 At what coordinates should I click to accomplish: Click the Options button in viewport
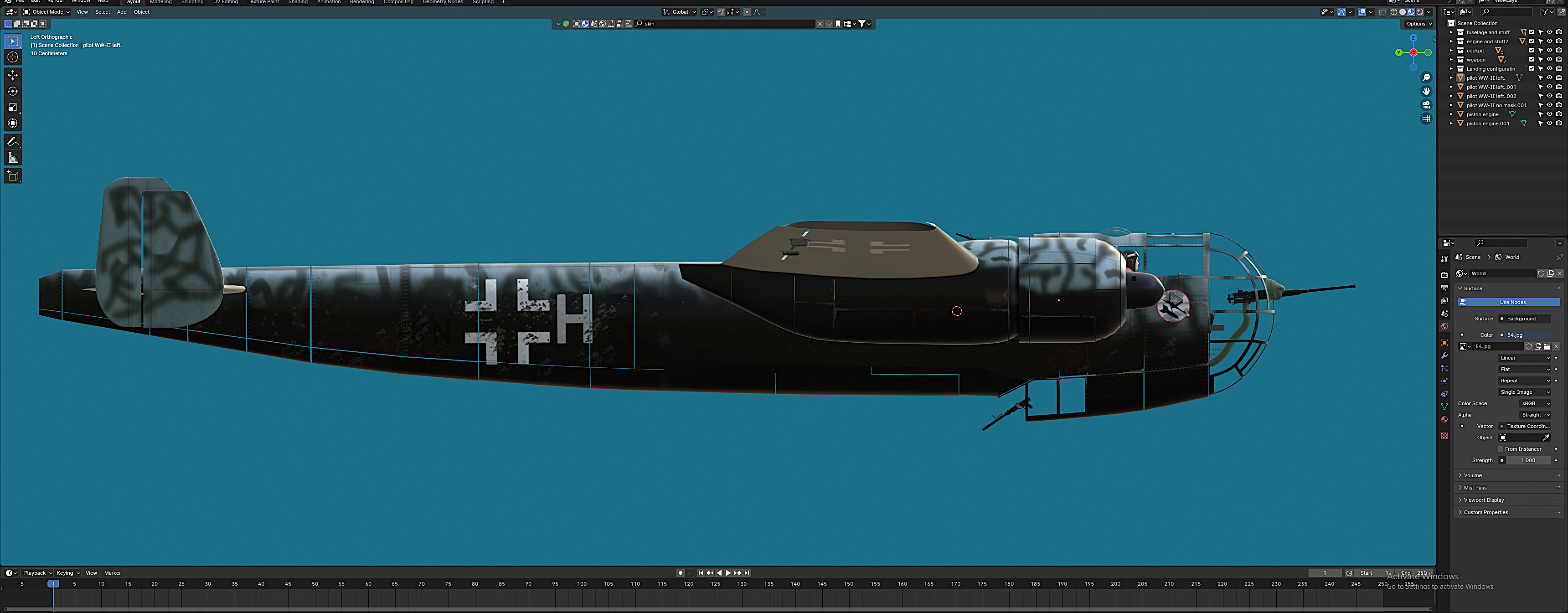coord(1419,24)
